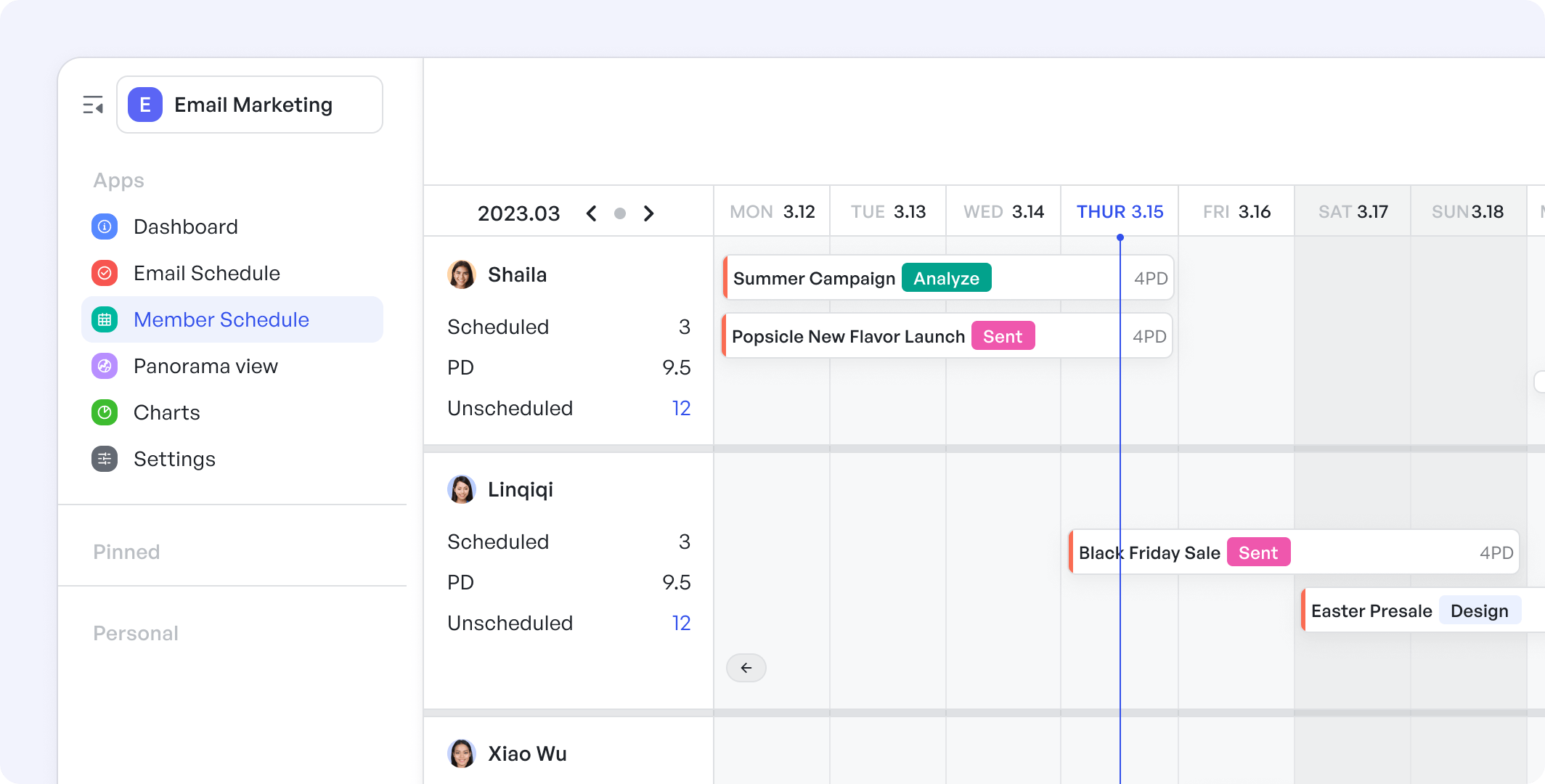Click the today timeline marker dot

(x=1120, y=237)
